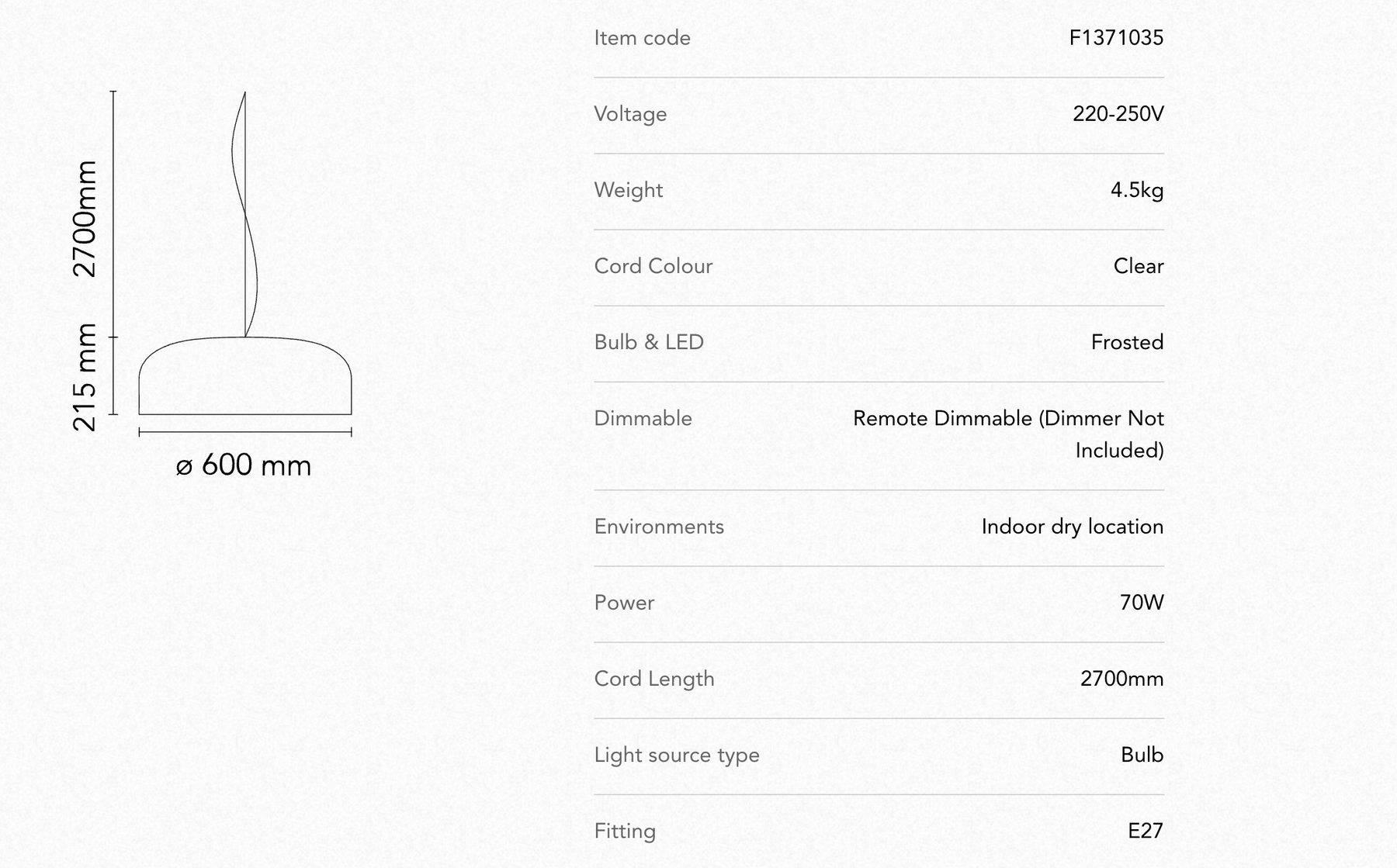Click the Fitting row label

pyautogui.click(x=625, y=831)
